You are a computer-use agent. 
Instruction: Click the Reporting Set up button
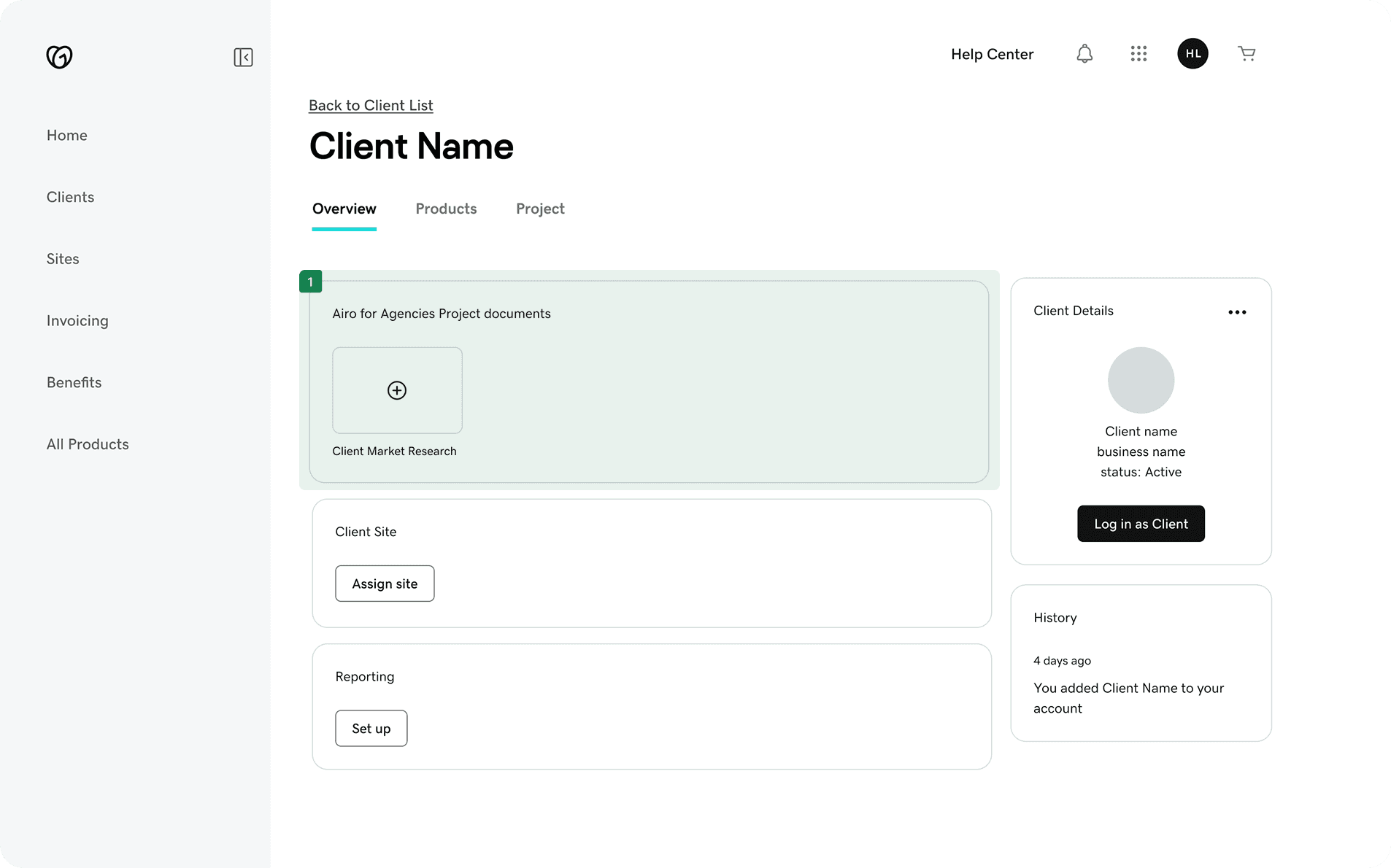(x=371, y=728)
